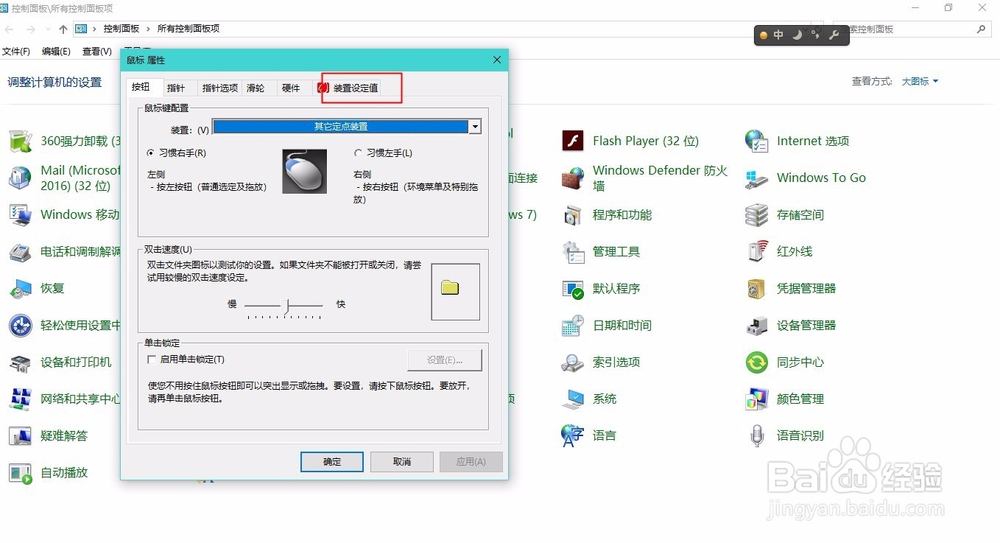1000x543 pixels.
Task: Switch to the 按钮 tab
Action: click(x=141, y=87)
